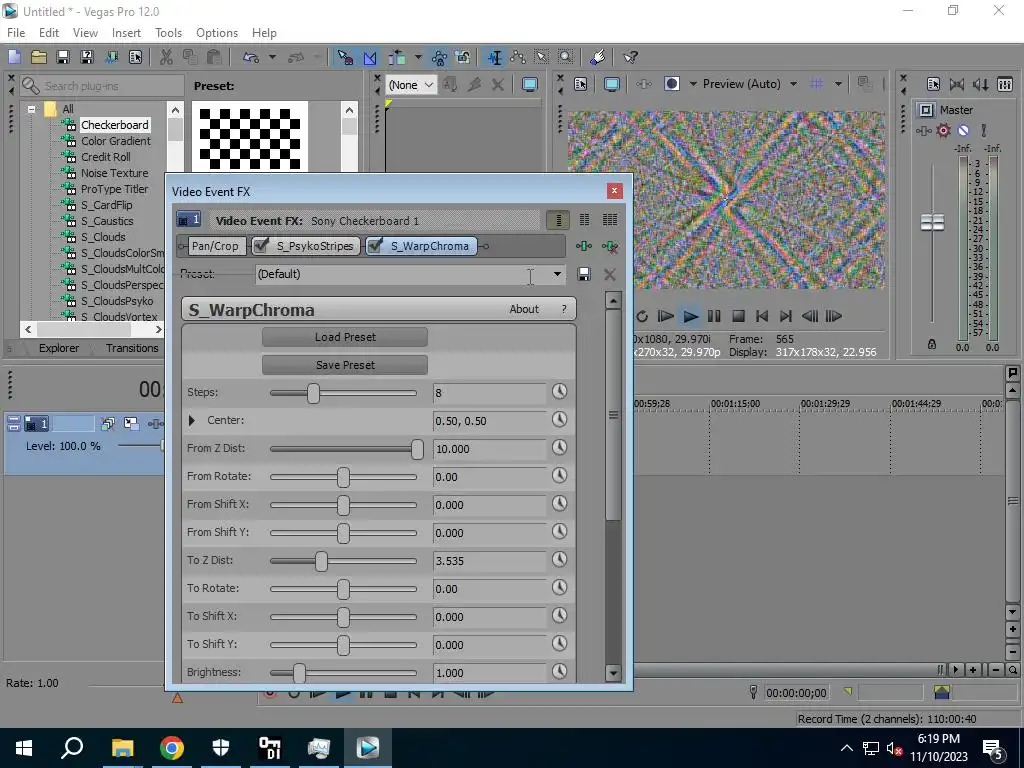Click the To Z Dist slider handle
This screenshot has height=768, width=1024.
pyautogui.click(x=321, y=561)
